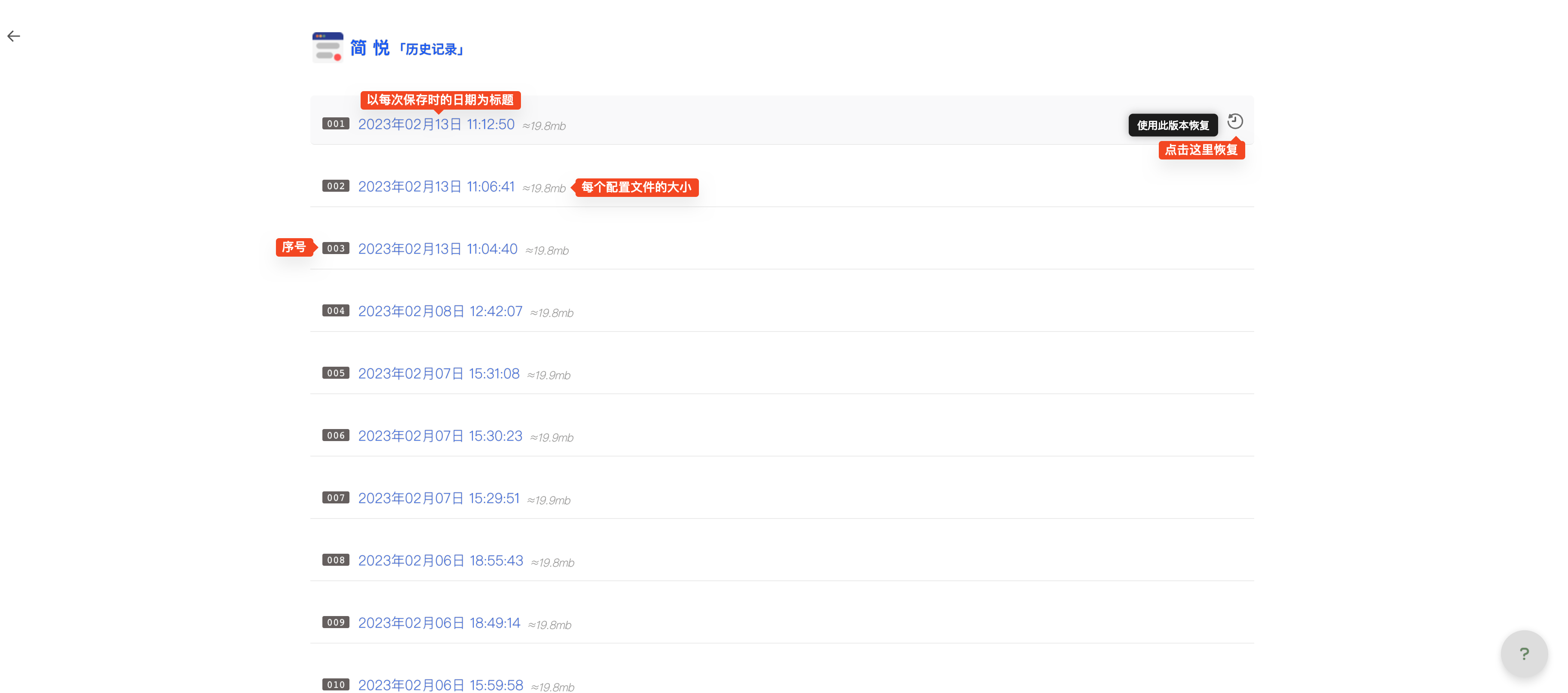Image resolution: width=1568 pixels, height=693 pixels.
Task: Click the 001 sequence badge
Action: coord(336,124)
